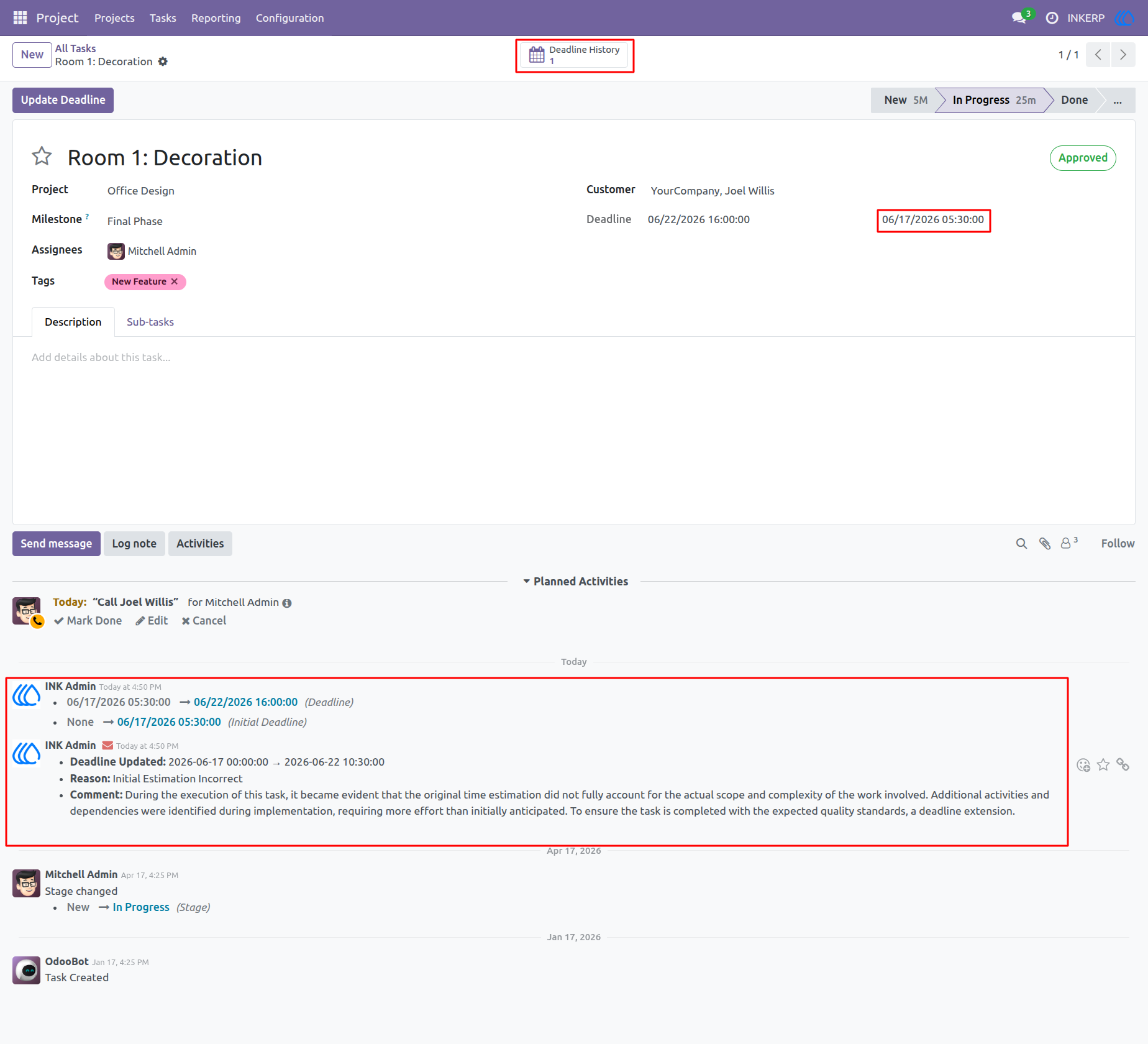
Task: Open the Project field Office Design
Action: point(140,191)
